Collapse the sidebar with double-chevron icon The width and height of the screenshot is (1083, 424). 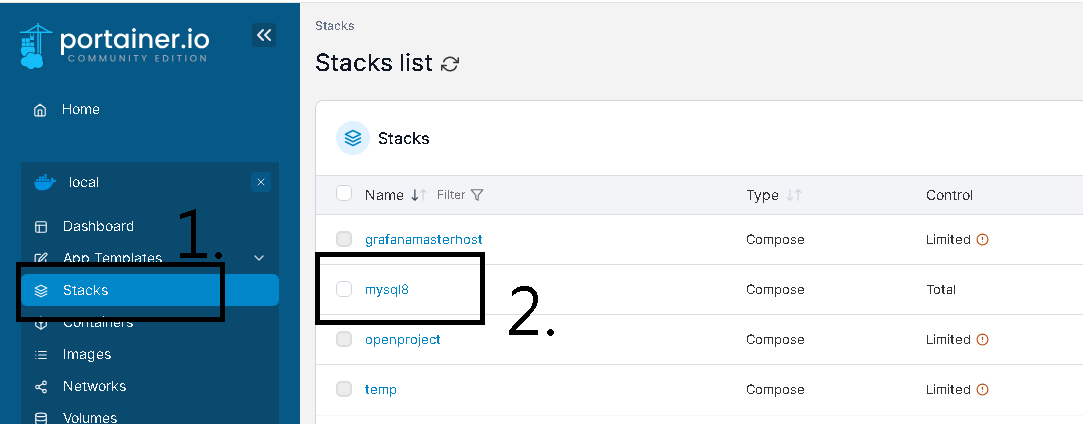264,35
